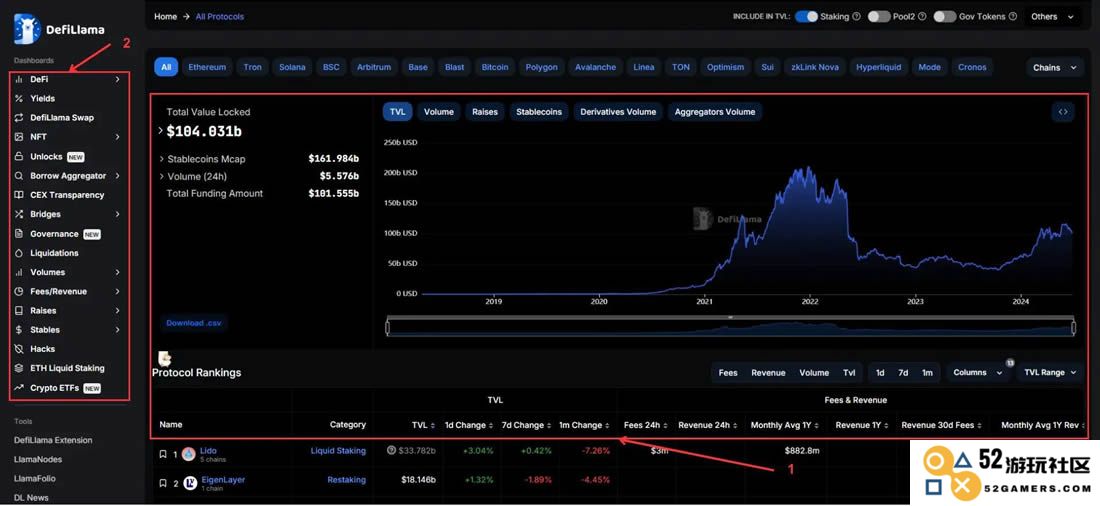The height and width of the screenshot is (506, 1100).
Task: Click the Gov Tokens help question icon
Action: 1012,17
